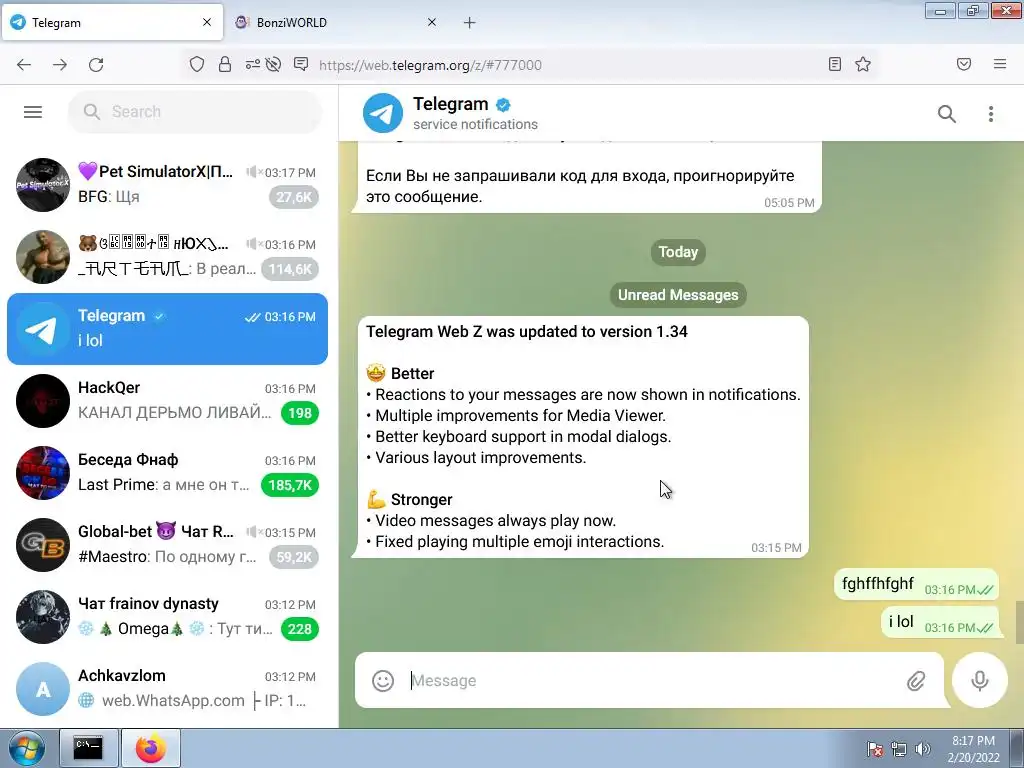Click the blocked notifications icon in address bar

pos(301,64)
